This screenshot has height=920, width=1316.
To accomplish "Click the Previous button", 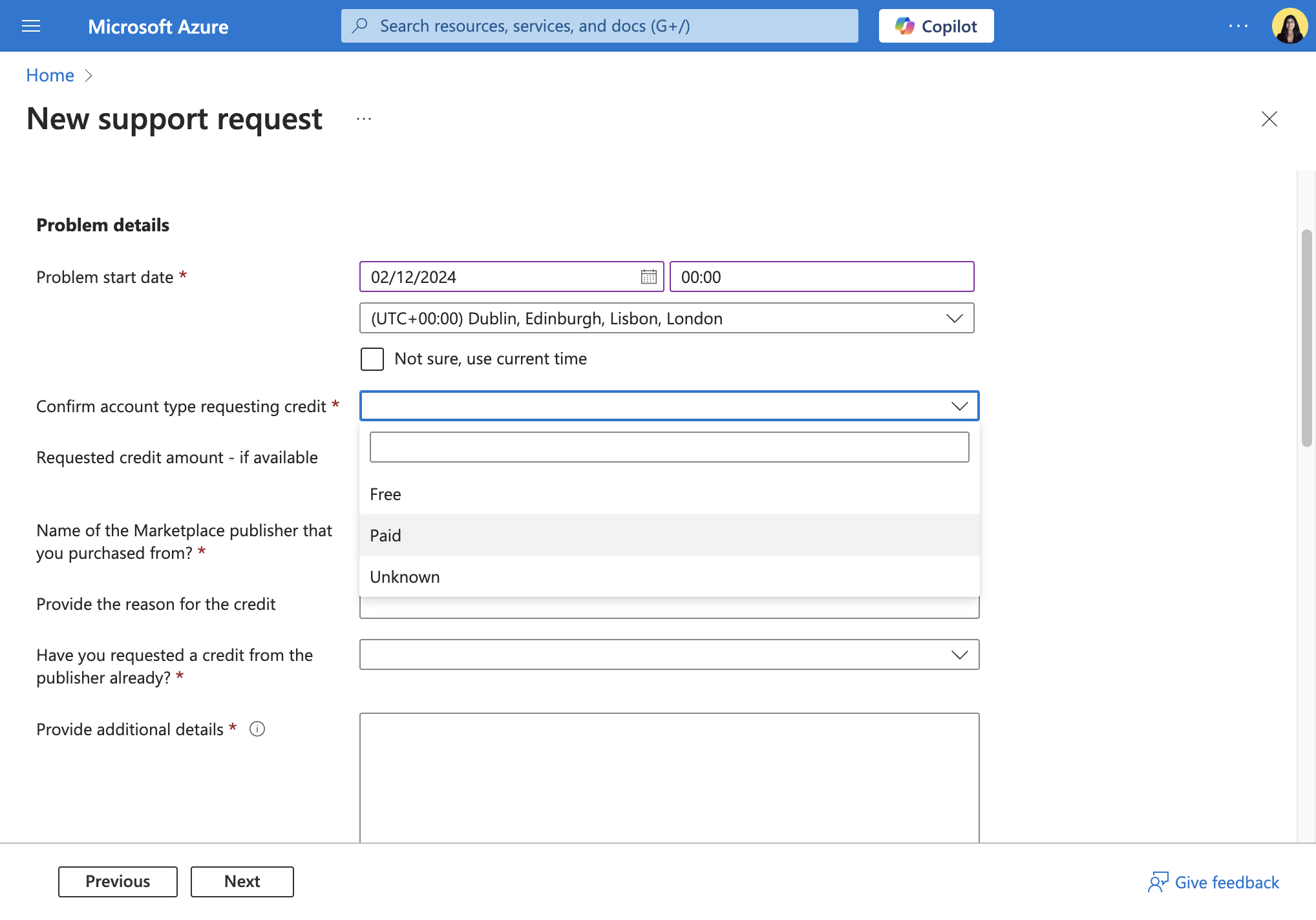I will coord(118,881).
